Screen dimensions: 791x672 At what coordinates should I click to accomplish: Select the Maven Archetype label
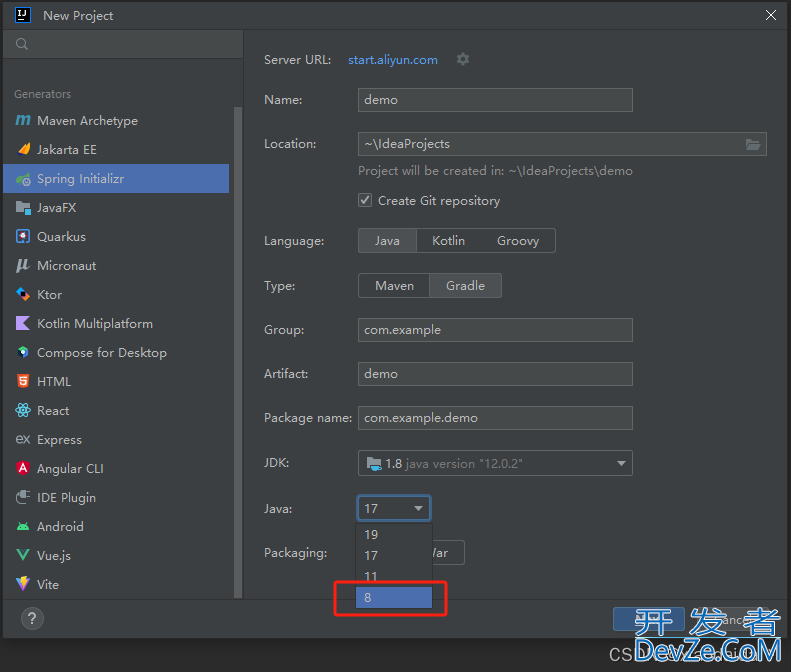pos(87,121)
